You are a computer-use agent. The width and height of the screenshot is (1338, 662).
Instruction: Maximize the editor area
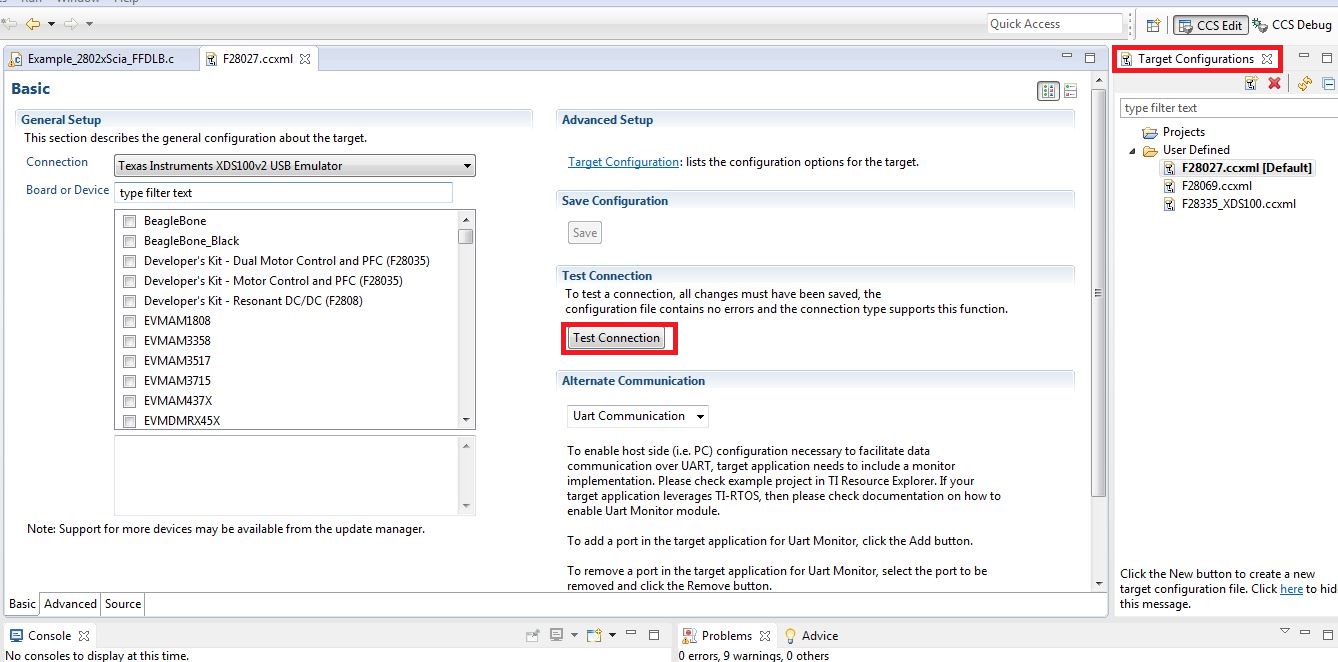click(x=1090, y=58)
